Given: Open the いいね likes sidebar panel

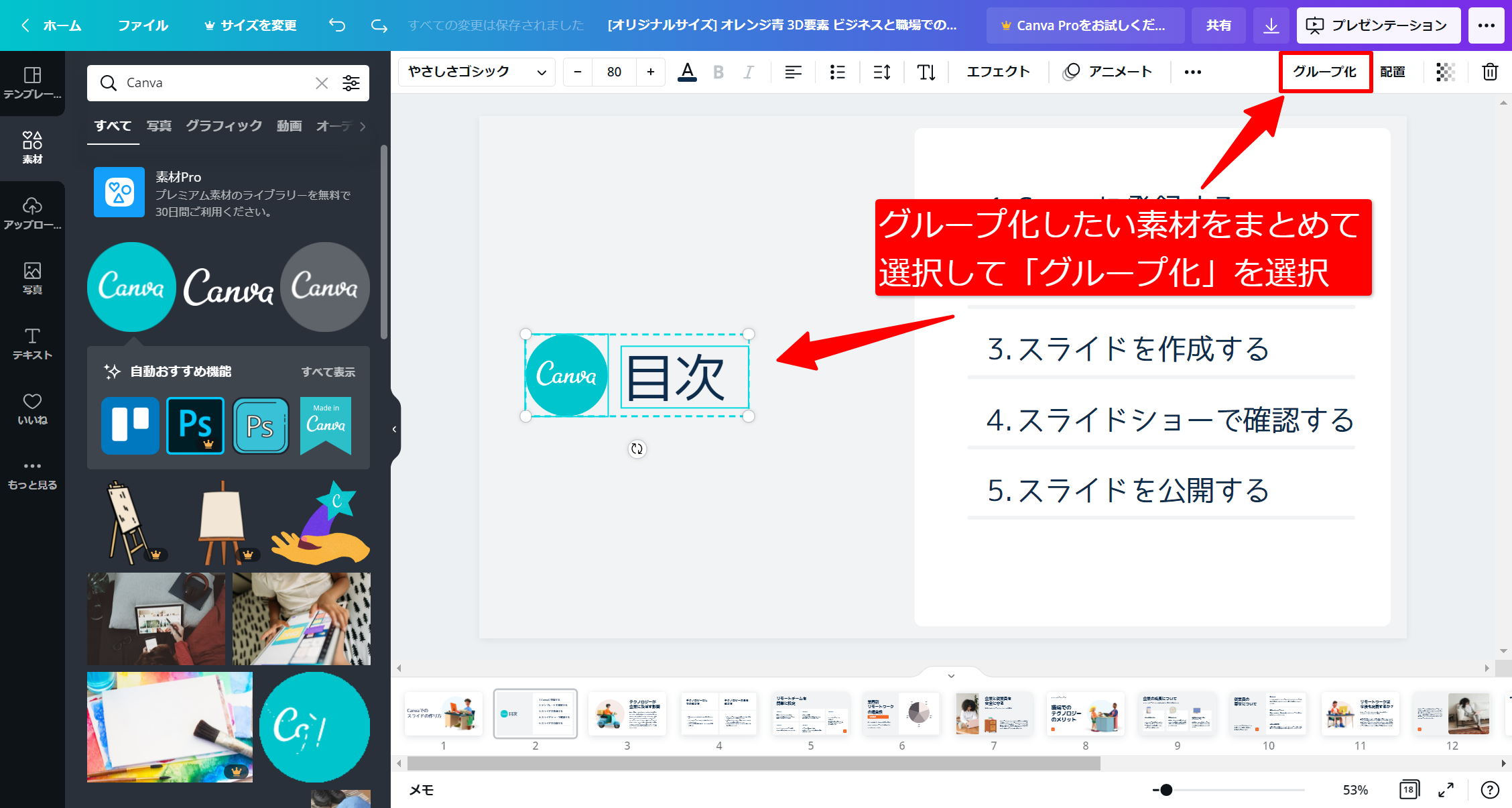Looking at the screenshot, I should [x=32, y=409].
